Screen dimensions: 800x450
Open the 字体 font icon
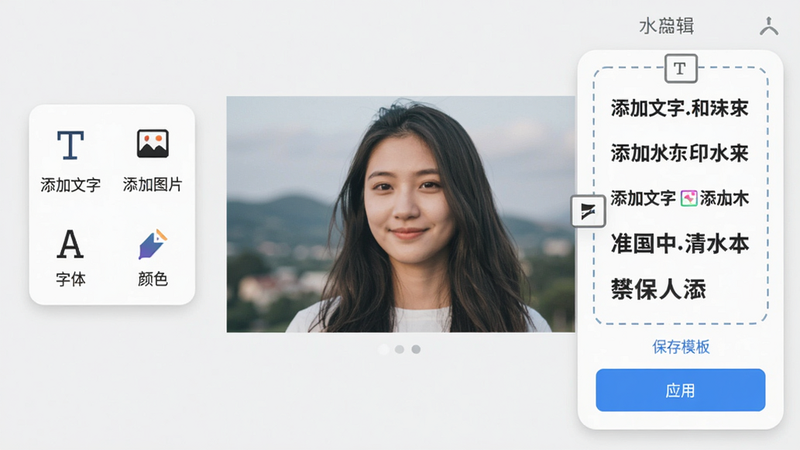[70, 244]
